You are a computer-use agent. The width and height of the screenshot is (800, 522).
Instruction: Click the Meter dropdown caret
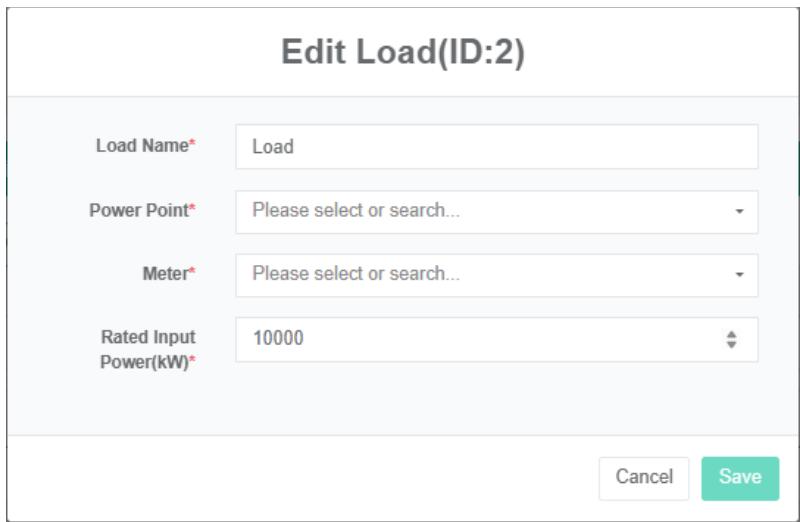739,274
